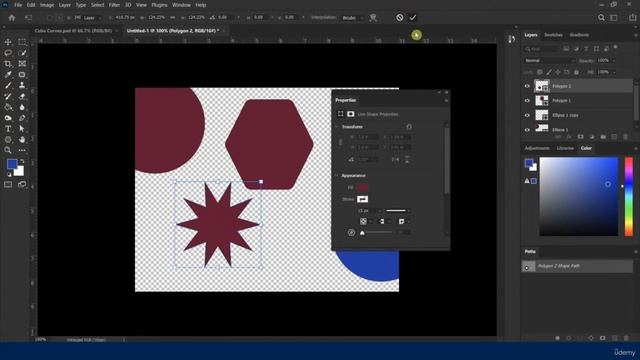Select the Eraser tool
The height and width of the screenshot is (360, 640).
coord(22,96)
